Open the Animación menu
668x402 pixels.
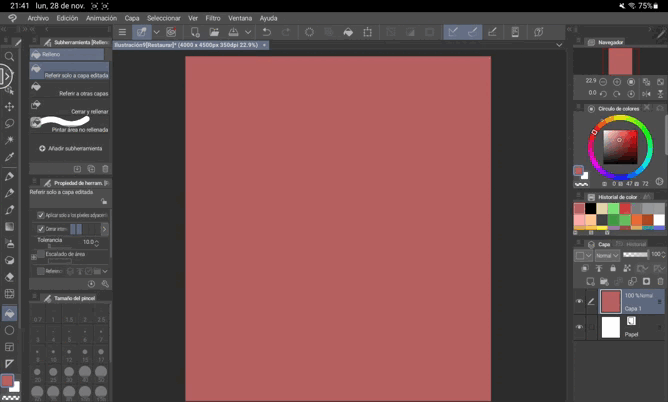coord(101,18)
